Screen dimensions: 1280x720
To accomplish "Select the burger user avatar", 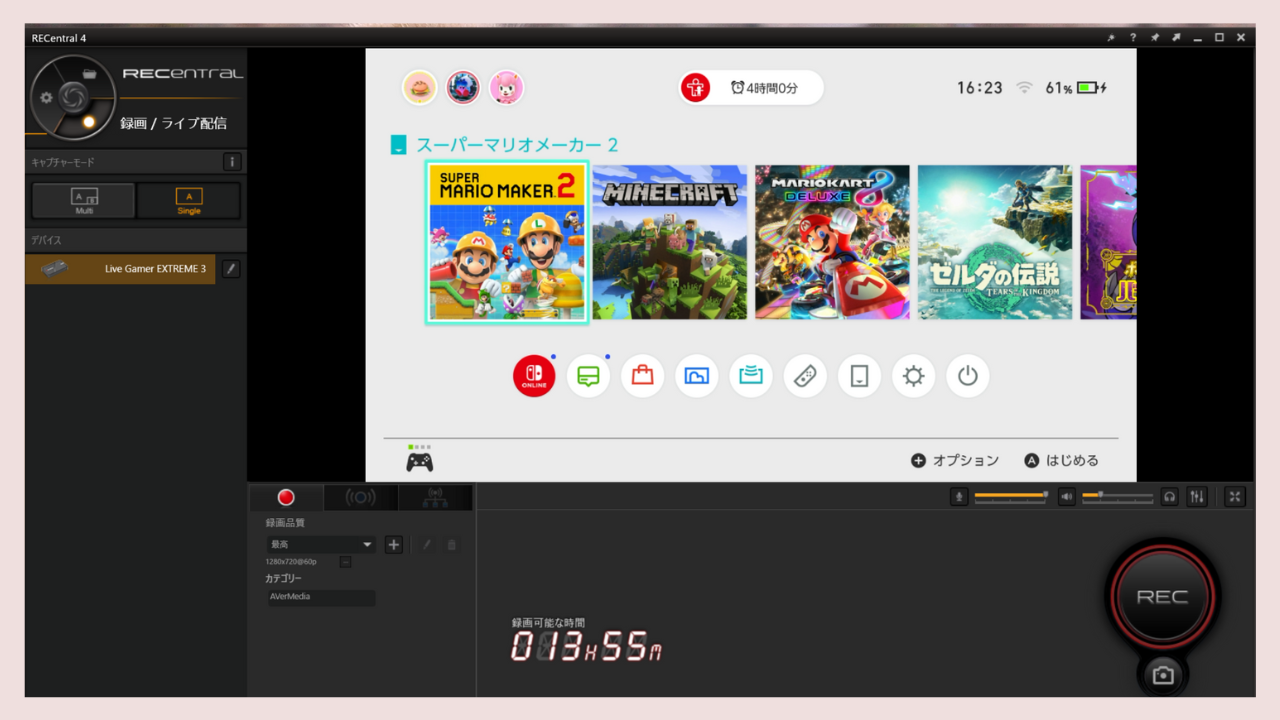I will [419, 87].
